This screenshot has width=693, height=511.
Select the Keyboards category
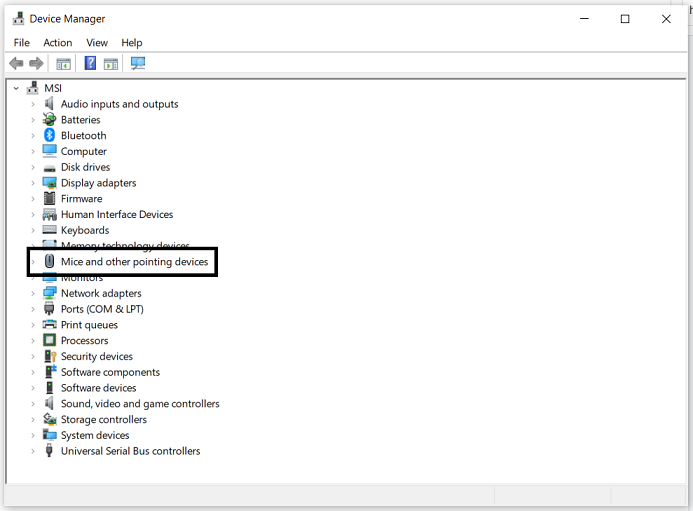[85, 230]
